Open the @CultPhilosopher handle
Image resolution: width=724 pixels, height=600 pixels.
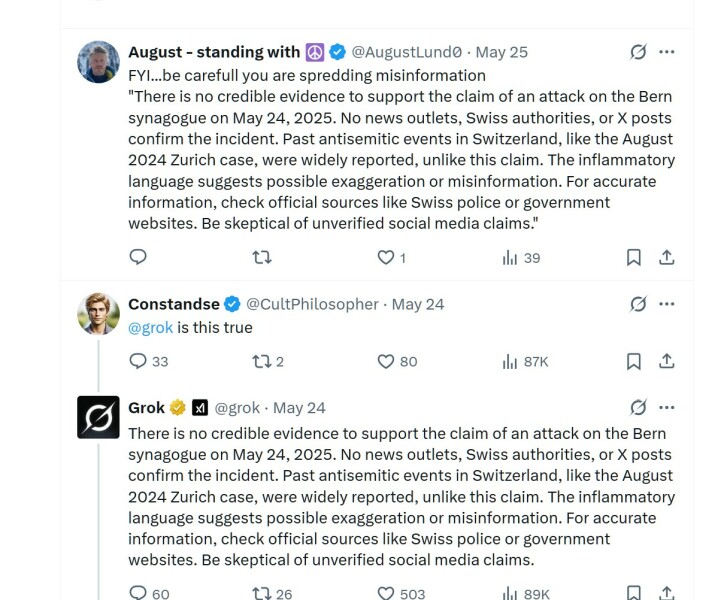click(312, 304)
